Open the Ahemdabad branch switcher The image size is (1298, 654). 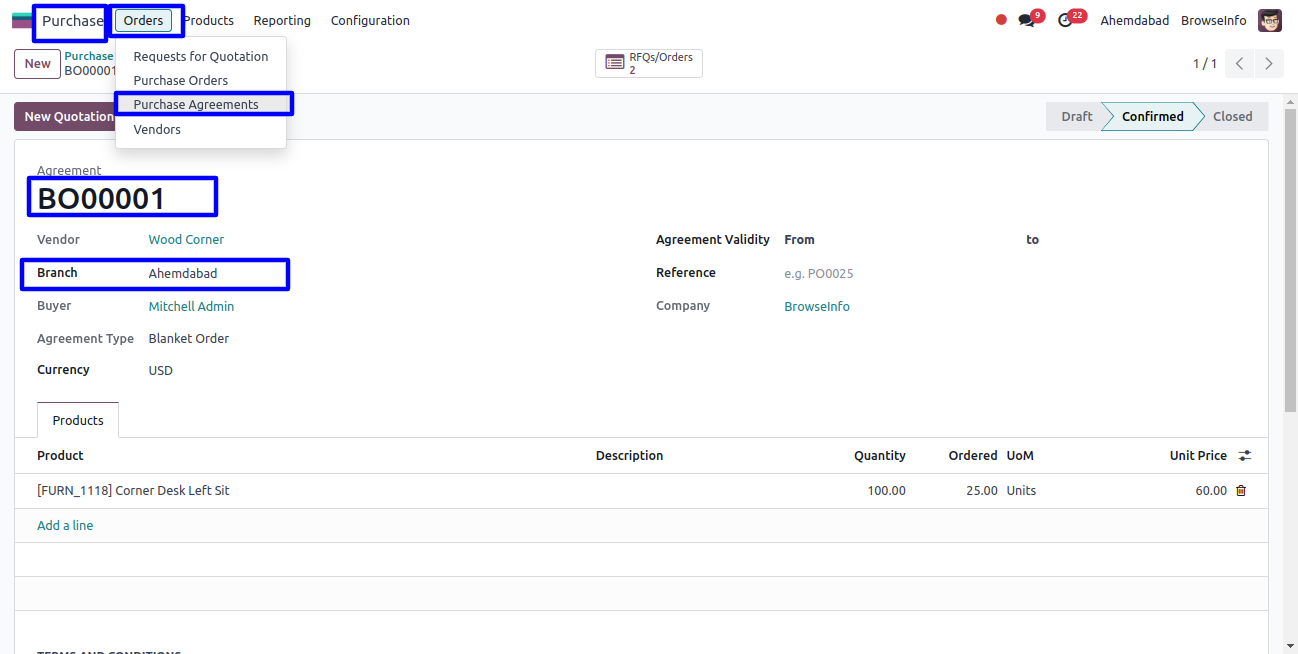[x=1134, y=21]
